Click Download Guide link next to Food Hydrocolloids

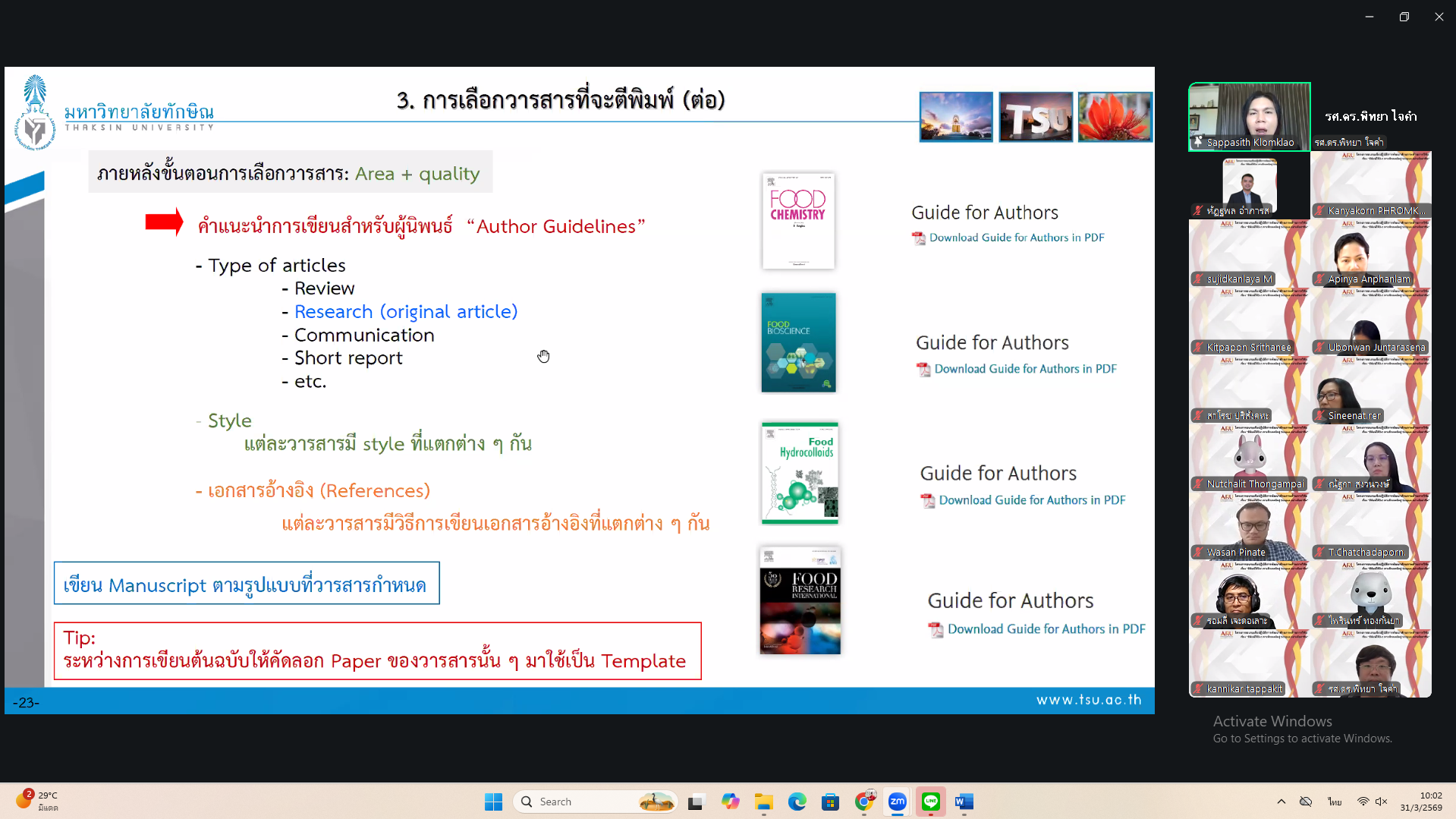tap(1031, 500)
